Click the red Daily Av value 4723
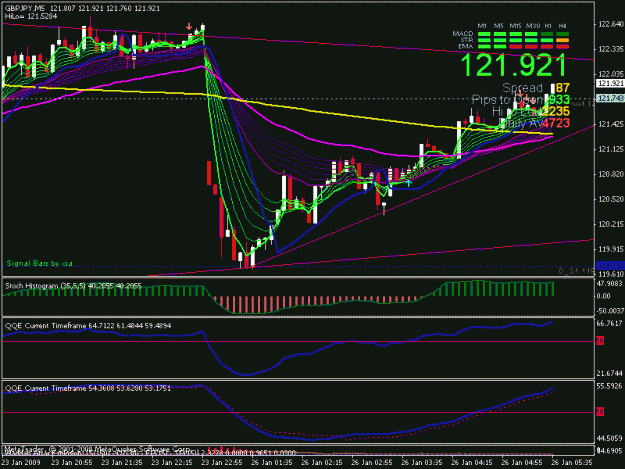Screen dimensions: 625x469 tap(556, 123)
